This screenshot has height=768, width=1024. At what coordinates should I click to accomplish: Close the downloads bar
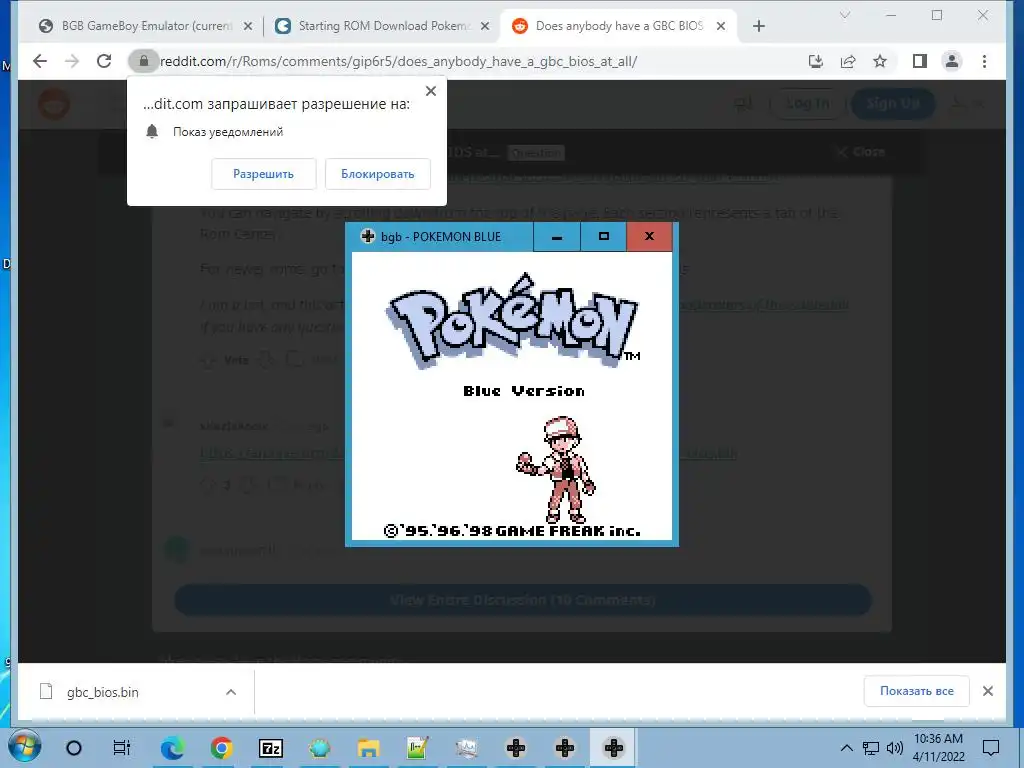[988, 691]
